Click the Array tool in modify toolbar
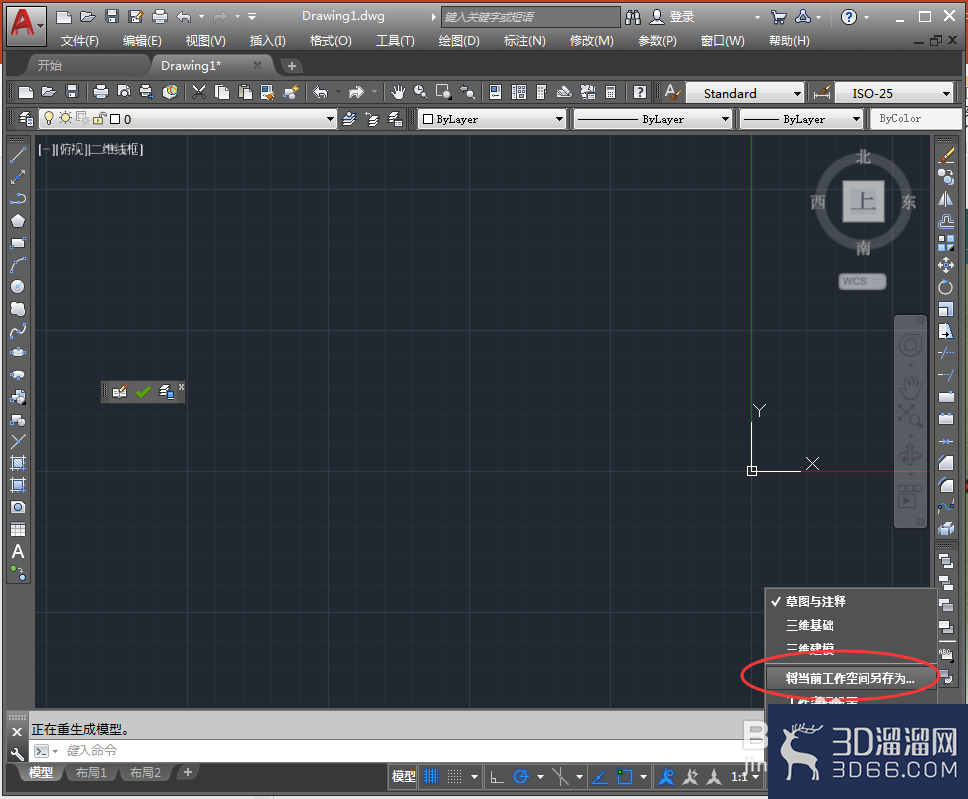The height and width of the screenshot is (799, 968). click(946, 243)
